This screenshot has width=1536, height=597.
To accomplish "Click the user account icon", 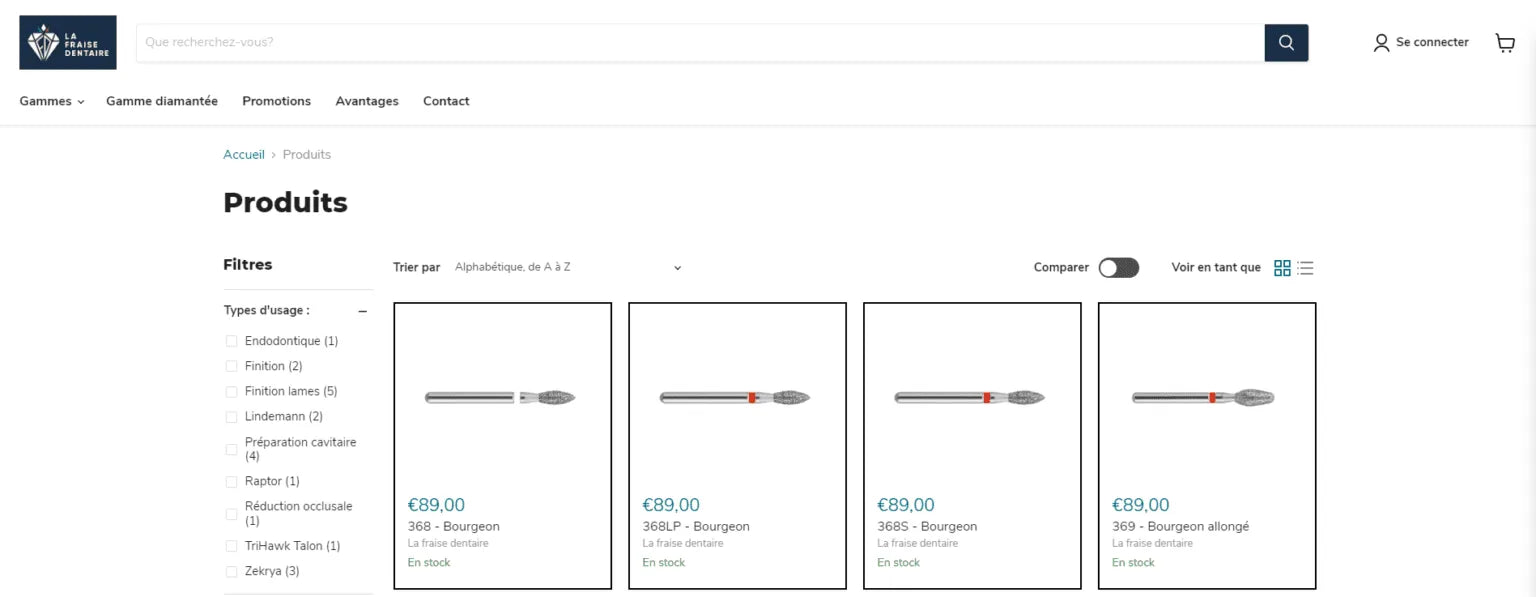I will 1381,42.
